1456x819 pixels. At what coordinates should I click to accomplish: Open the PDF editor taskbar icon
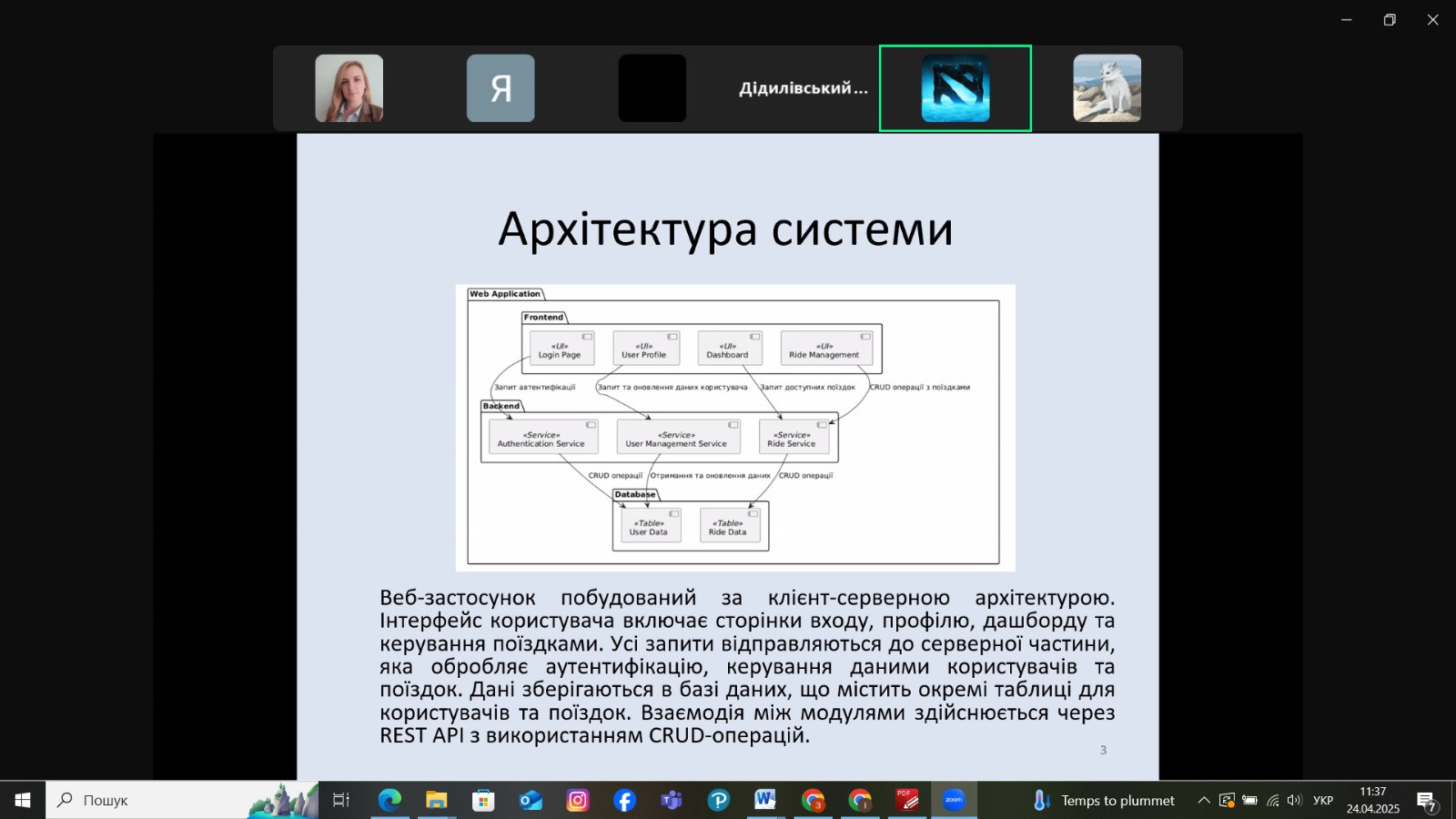pyautogui.click(x=907, y=800)
